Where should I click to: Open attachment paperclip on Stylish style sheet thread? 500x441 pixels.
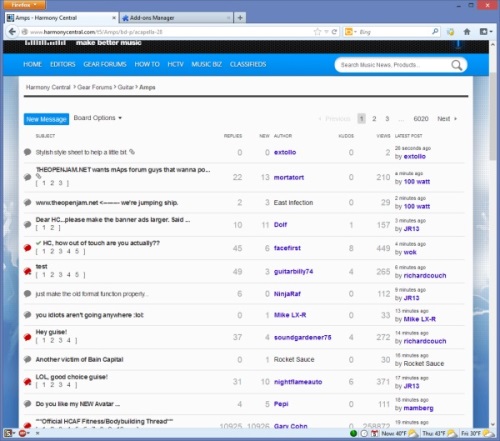pyautogui.click(x=132, y=152)
